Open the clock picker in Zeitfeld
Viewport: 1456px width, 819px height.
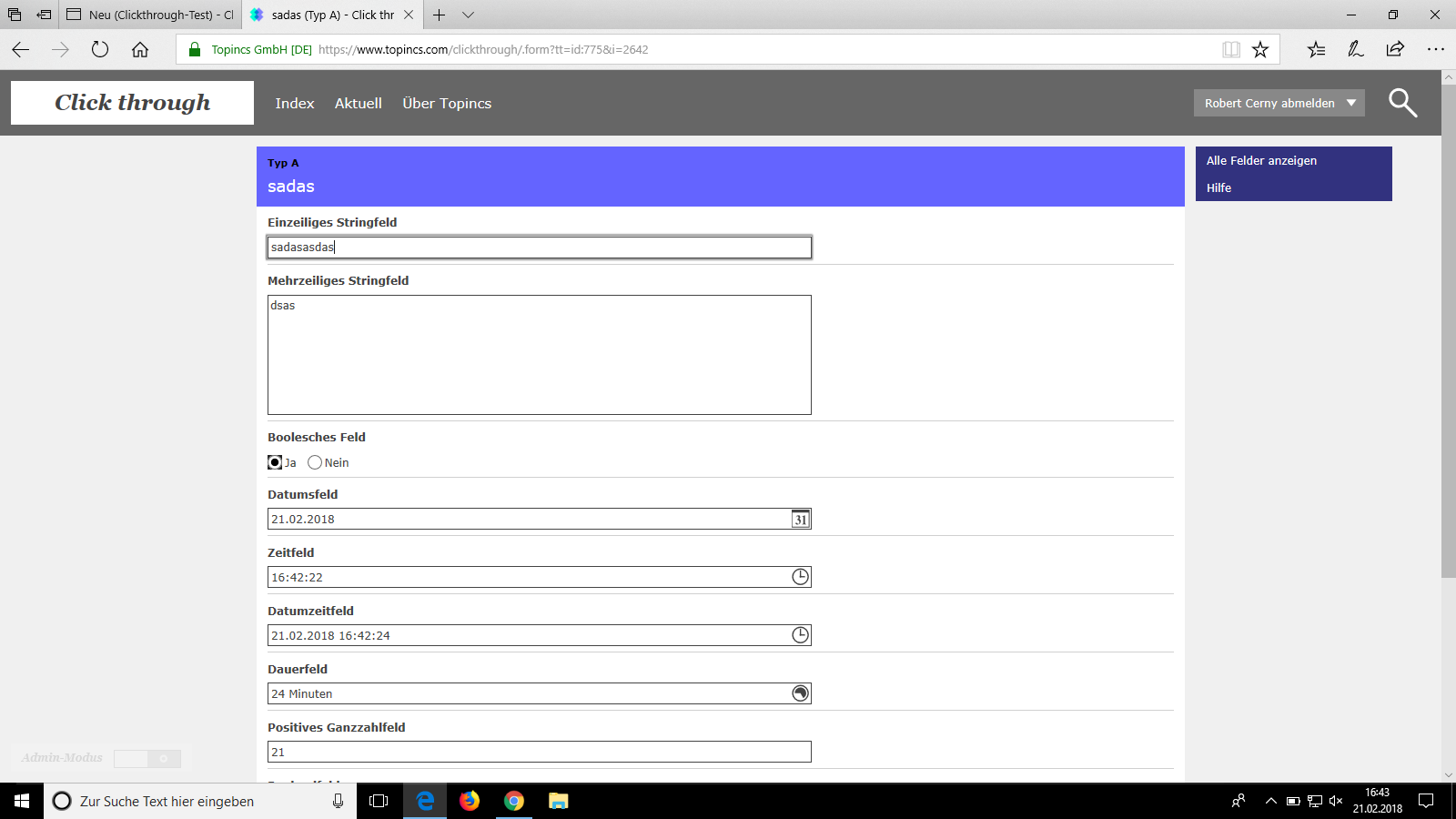[800, 577]
